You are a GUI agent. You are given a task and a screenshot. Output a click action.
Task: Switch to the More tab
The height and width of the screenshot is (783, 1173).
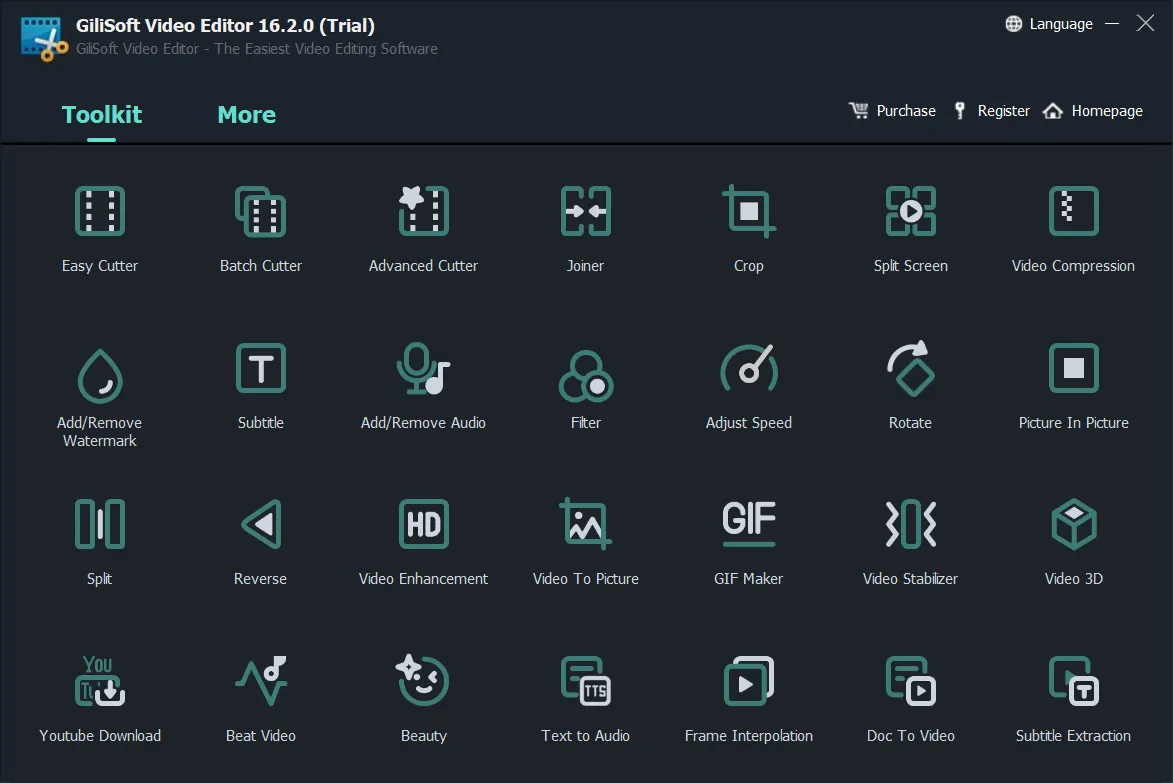point(246,114)
